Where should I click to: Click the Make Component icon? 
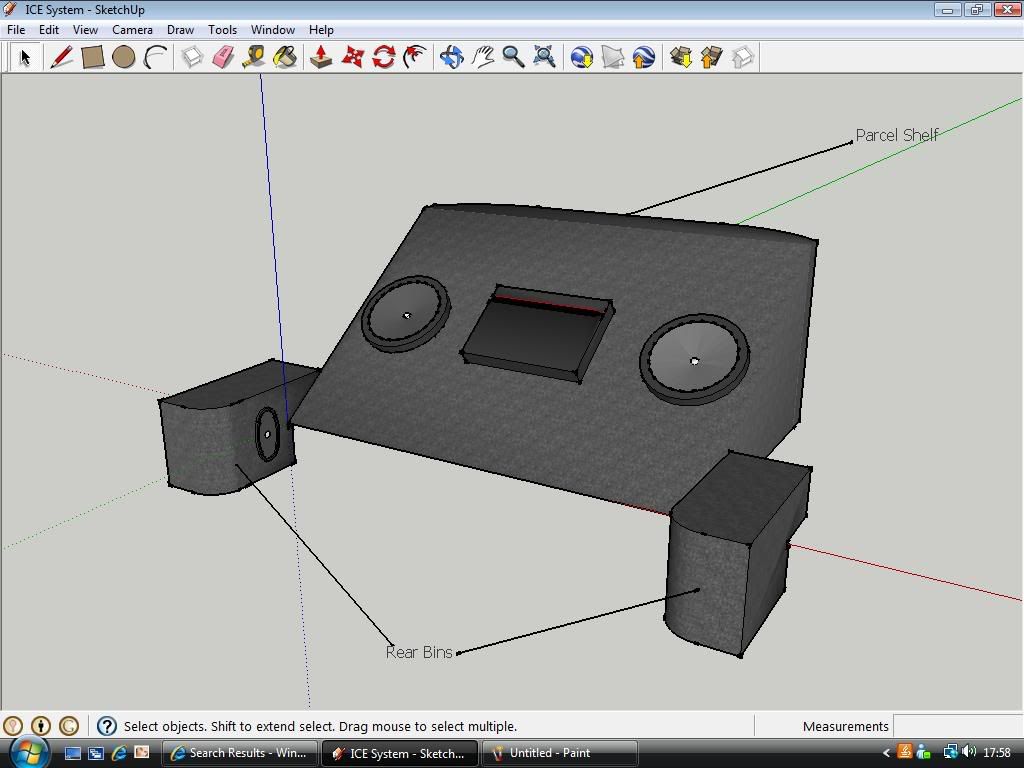pyautogui.click(x=192, y=57)
